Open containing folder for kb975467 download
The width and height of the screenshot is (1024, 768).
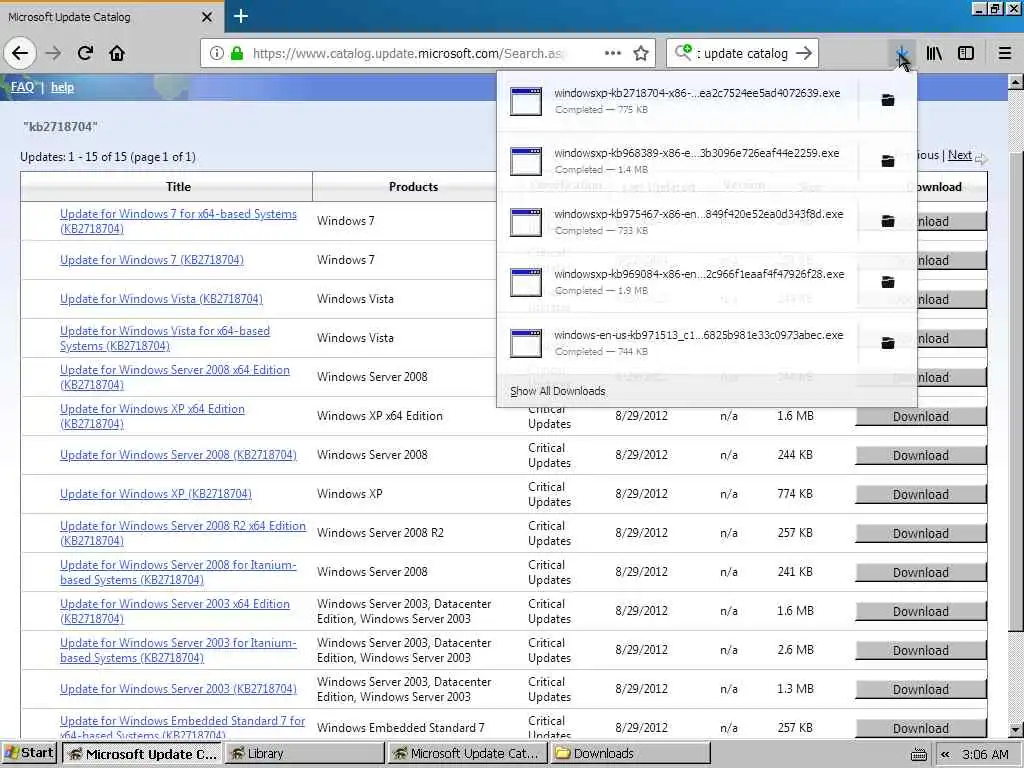(888, 221)
